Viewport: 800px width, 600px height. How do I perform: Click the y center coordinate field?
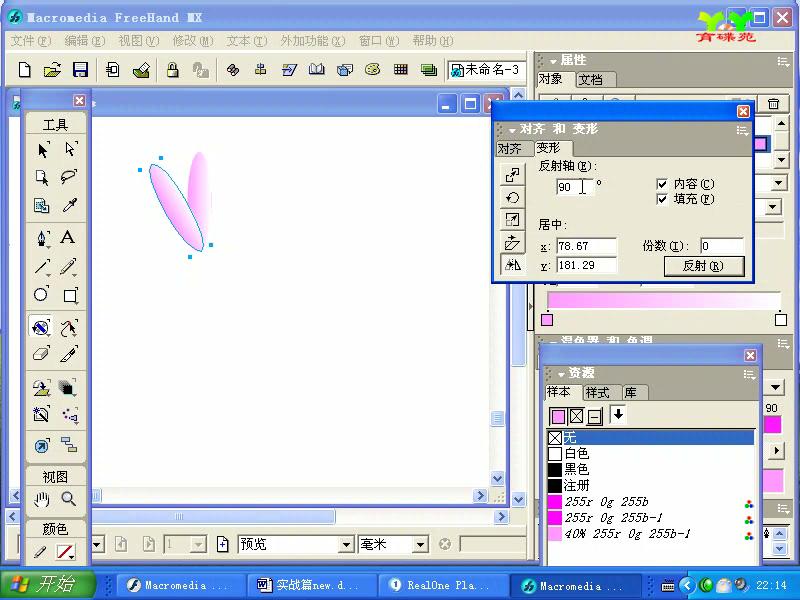pyautogui.click(x=586, y=265)
